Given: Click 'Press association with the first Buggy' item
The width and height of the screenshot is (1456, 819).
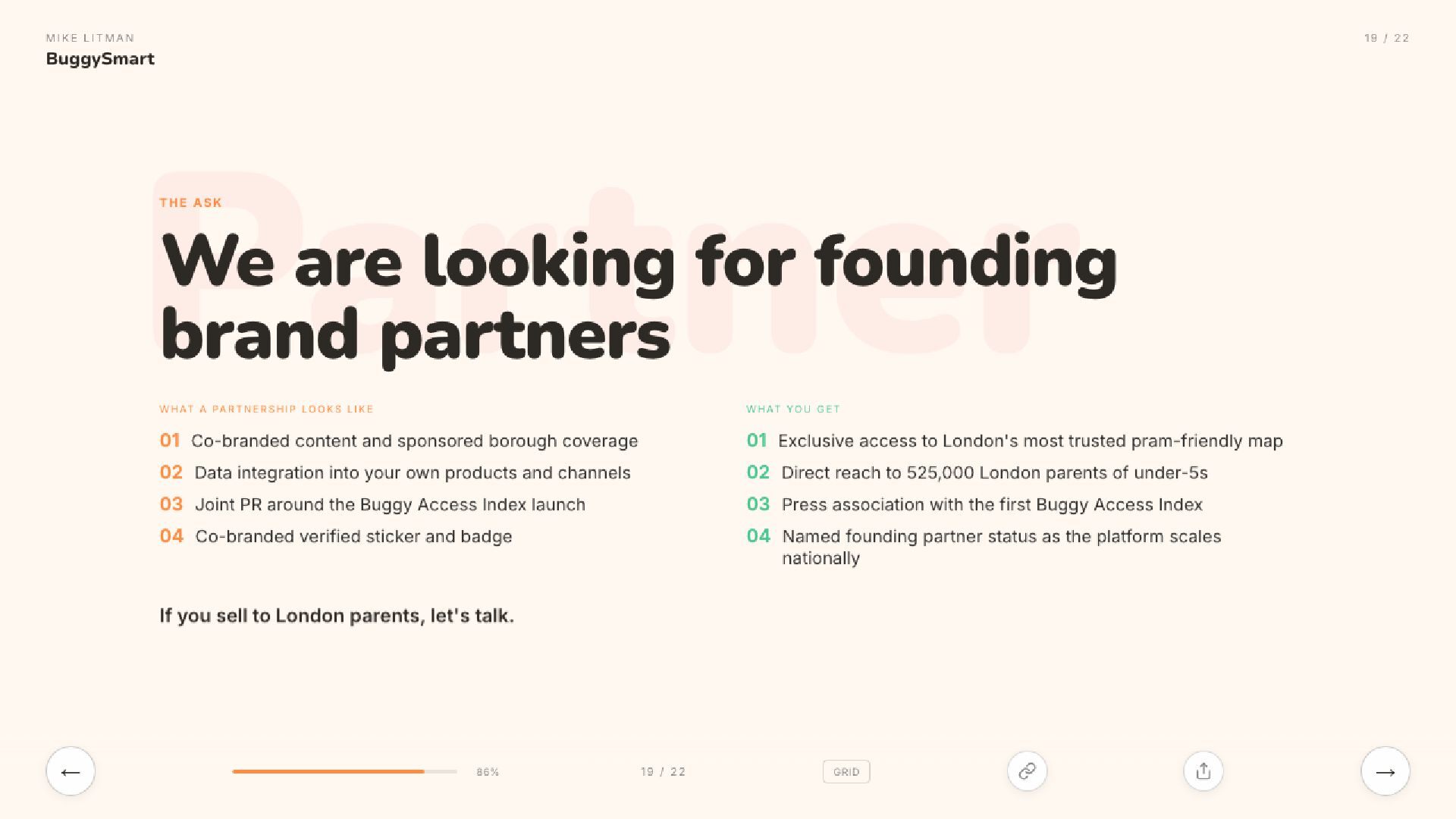Looking at the screenshot, I should 992,505.
